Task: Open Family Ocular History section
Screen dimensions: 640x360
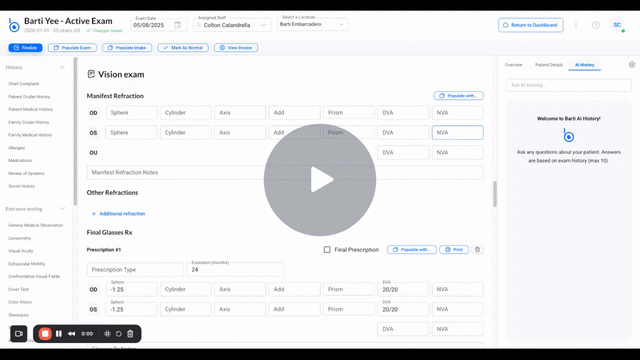Action: pyautogui.click(x=29, y=122)
